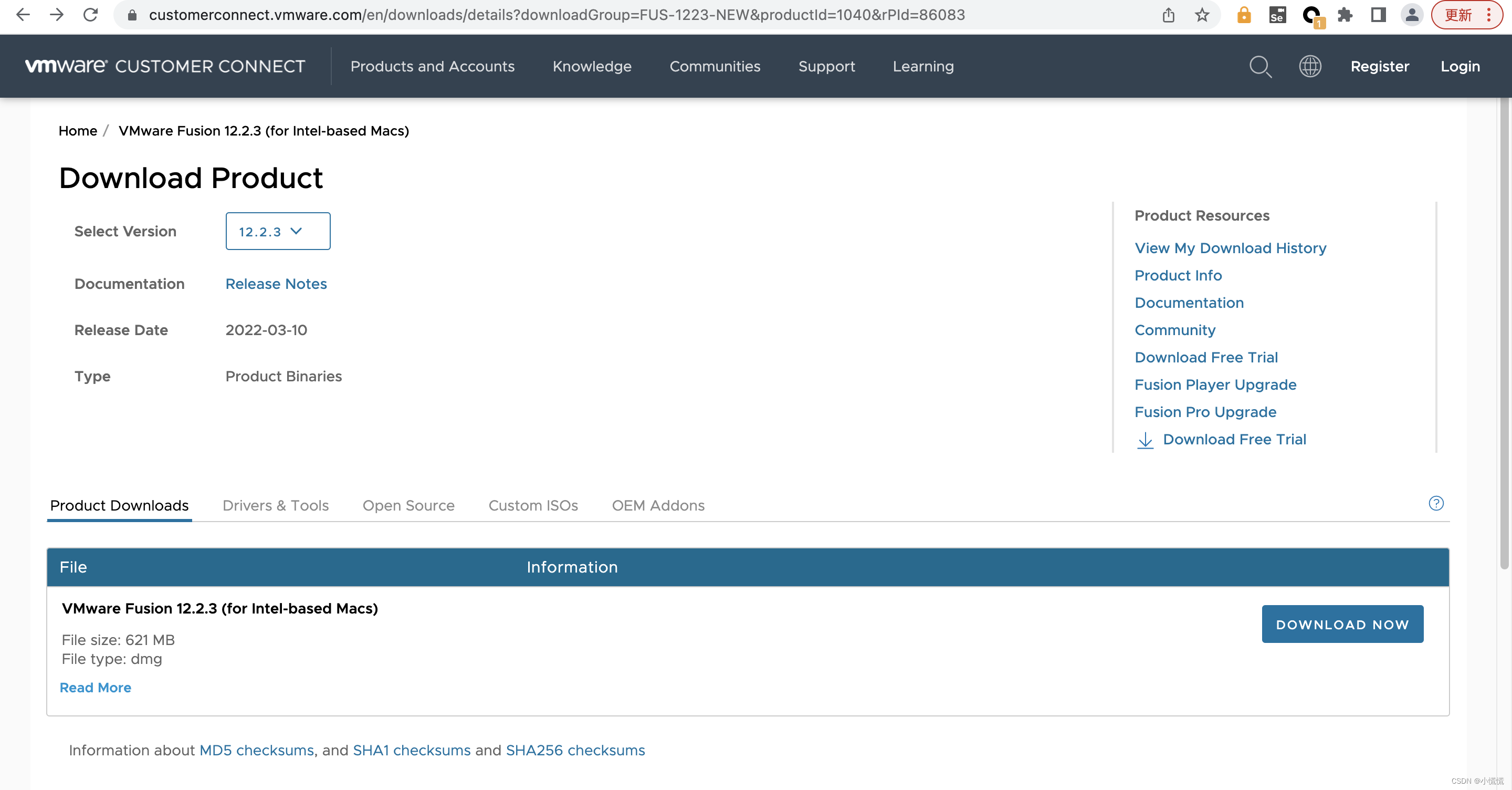Open the Chrome profile avatar icon
The height and width of the screenshot is (790, 1512).
[x=1412, y=15]
